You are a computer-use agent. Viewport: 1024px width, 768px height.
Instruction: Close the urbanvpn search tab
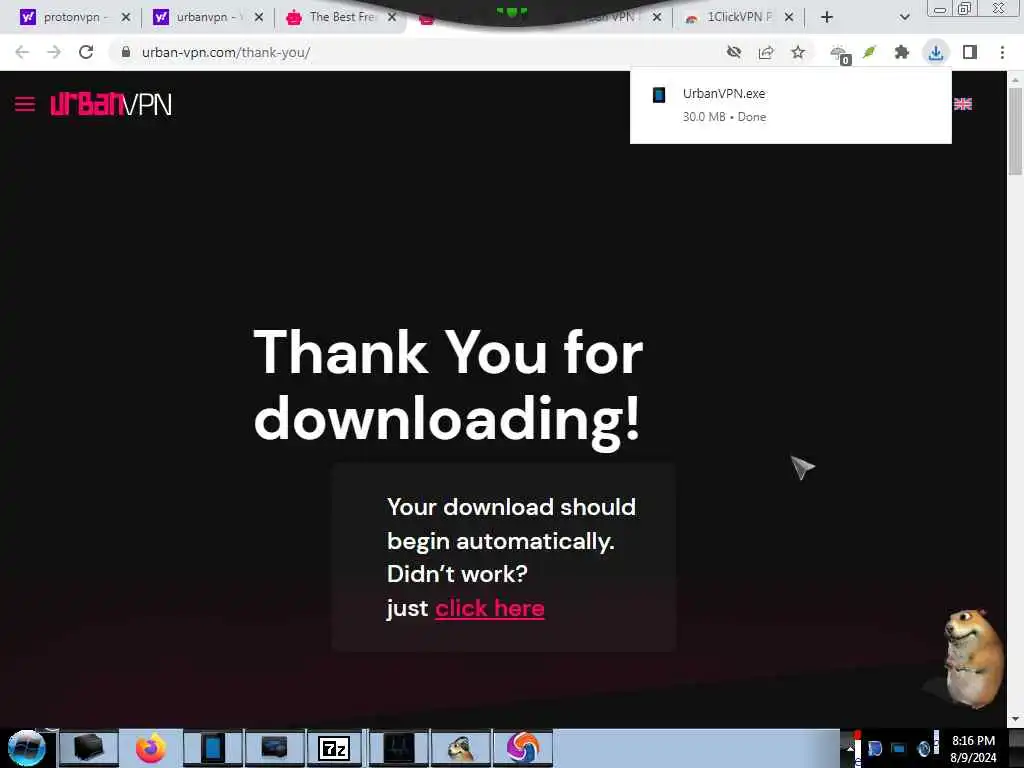[x=259, y=18]
